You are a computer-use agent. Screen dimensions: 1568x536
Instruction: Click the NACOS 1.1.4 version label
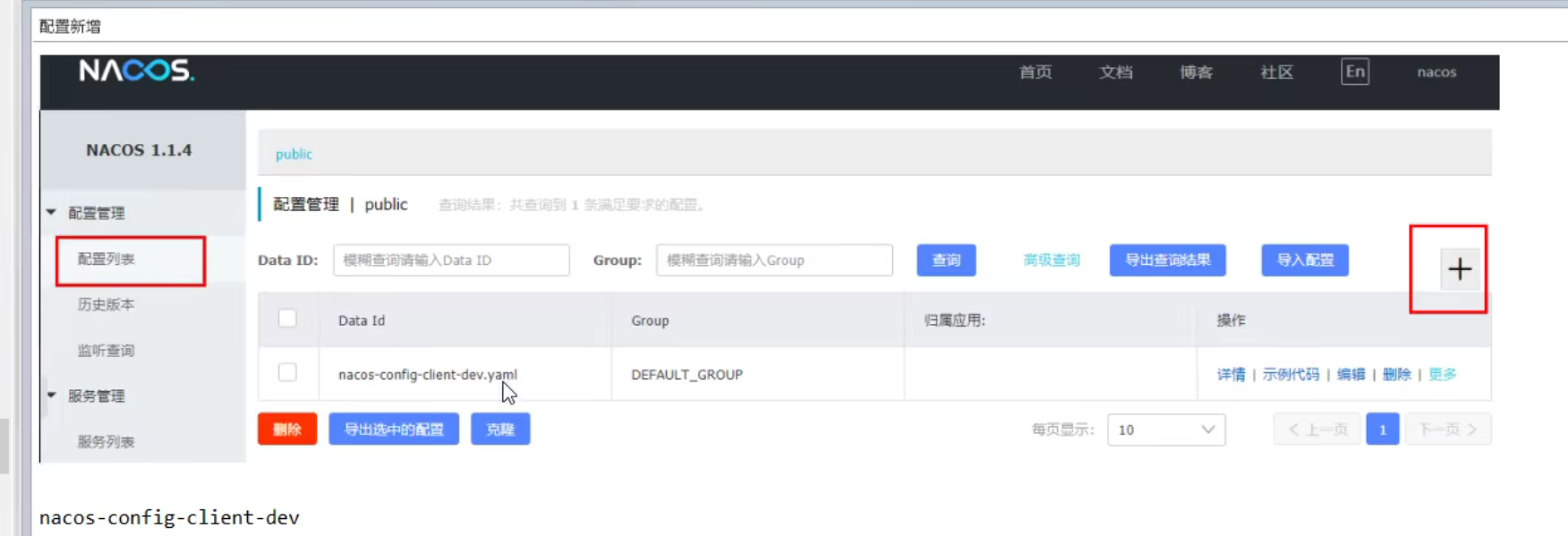click(139, 149)
